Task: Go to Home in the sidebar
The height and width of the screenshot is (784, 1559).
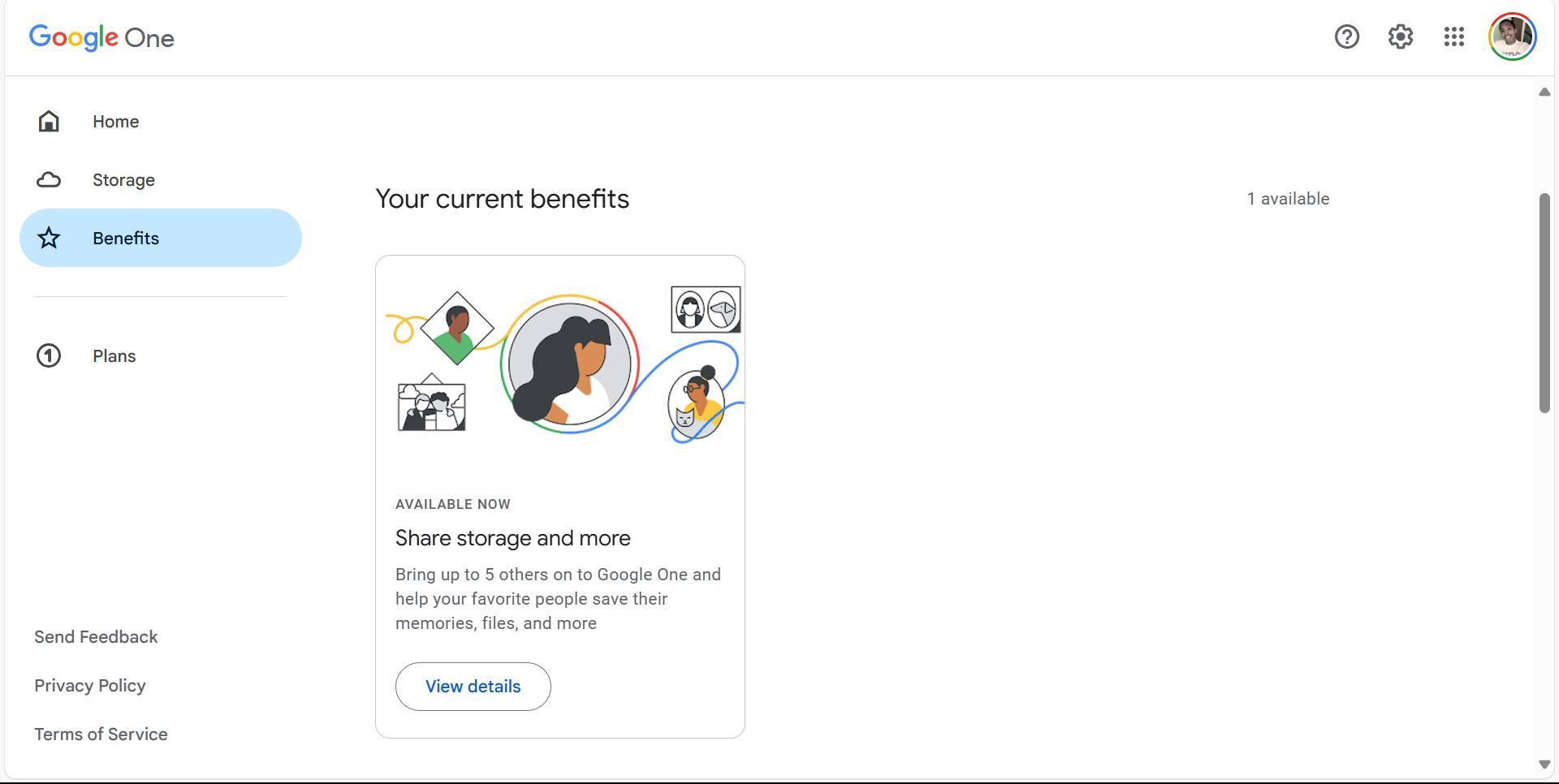Action: [x=115, y=122]
